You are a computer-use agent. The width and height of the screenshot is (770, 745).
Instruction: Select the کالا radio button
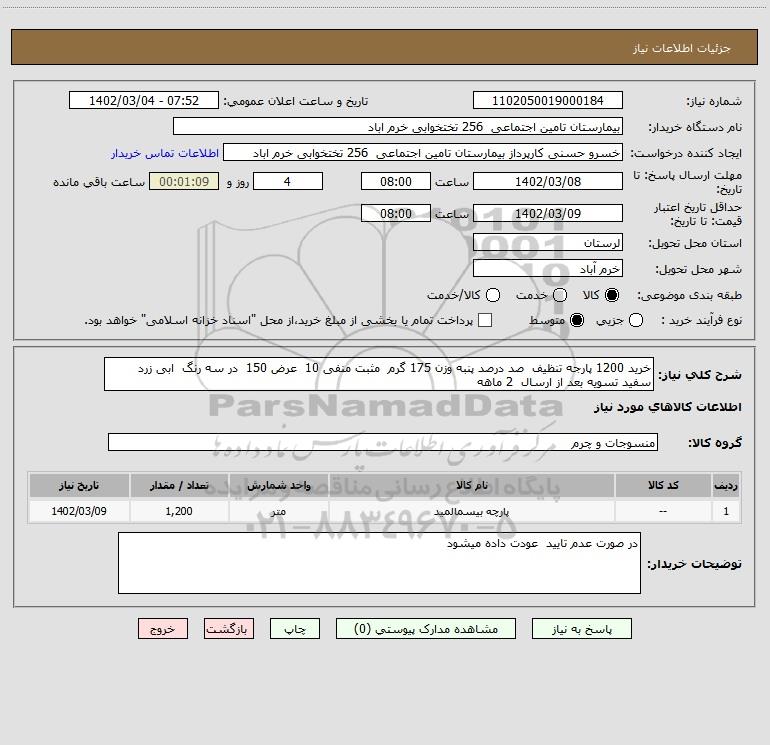pos(612,295)
